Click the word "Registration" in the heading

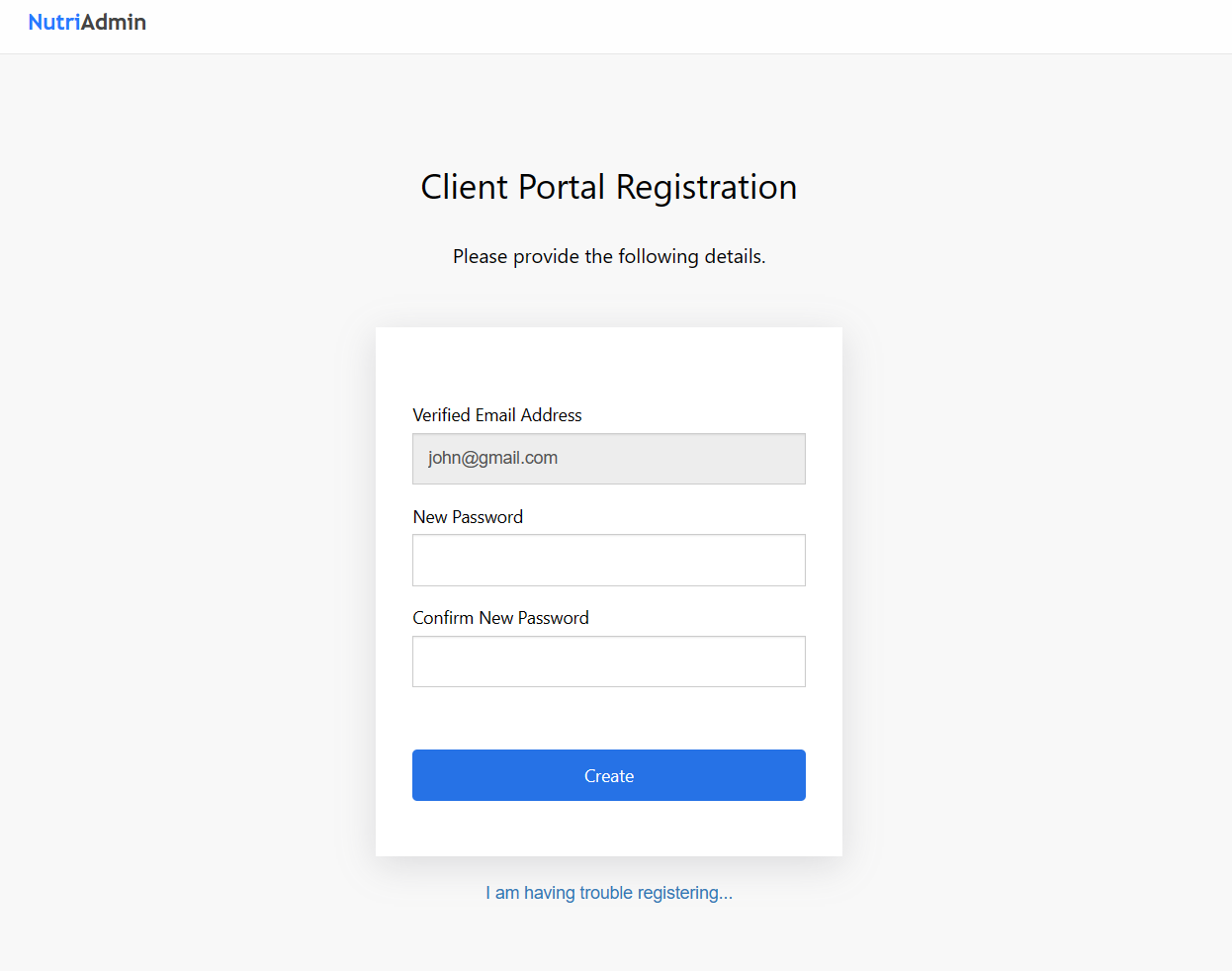pos(706,187)
